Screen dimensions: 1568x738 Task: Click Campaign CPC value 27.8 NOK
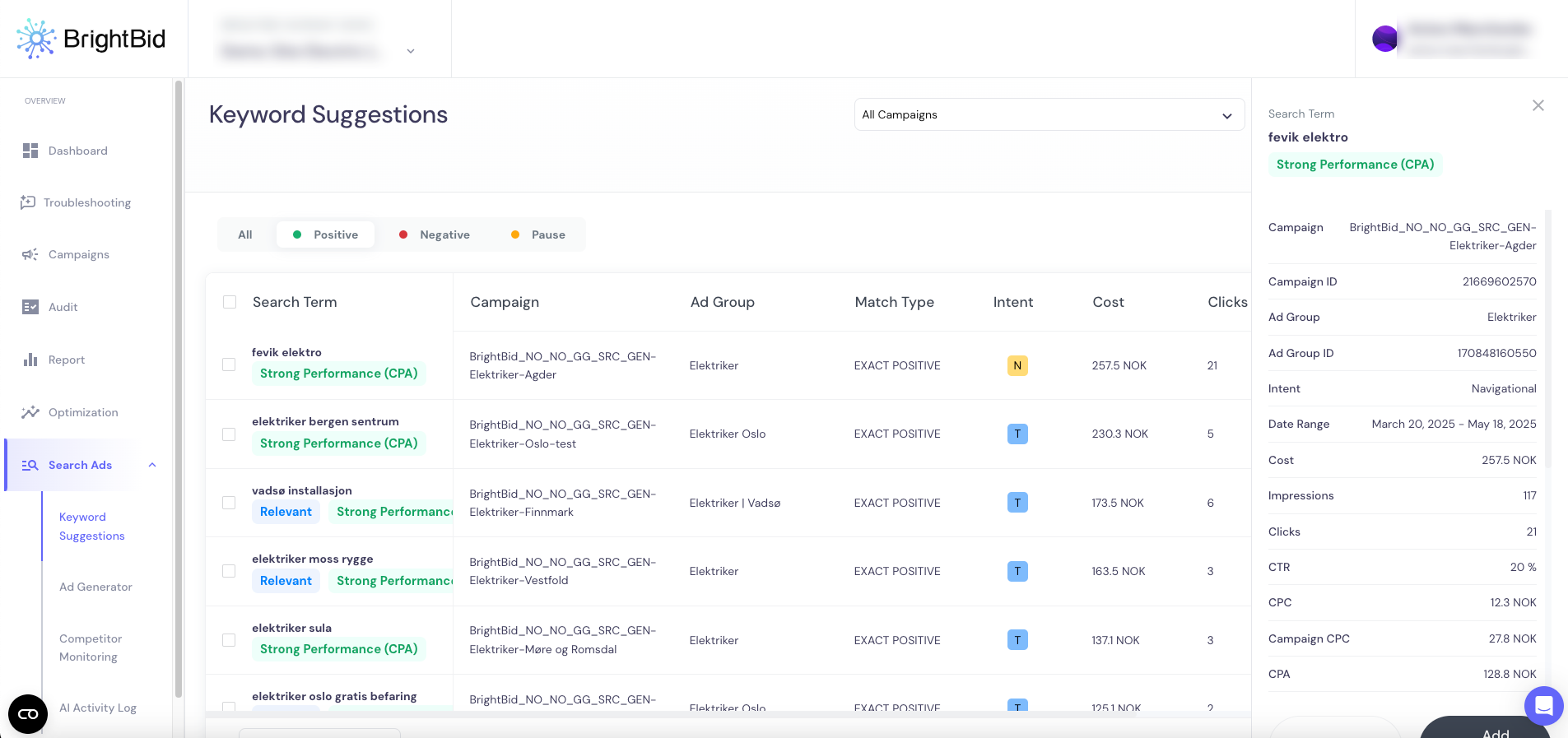[x=1512, y=638]
